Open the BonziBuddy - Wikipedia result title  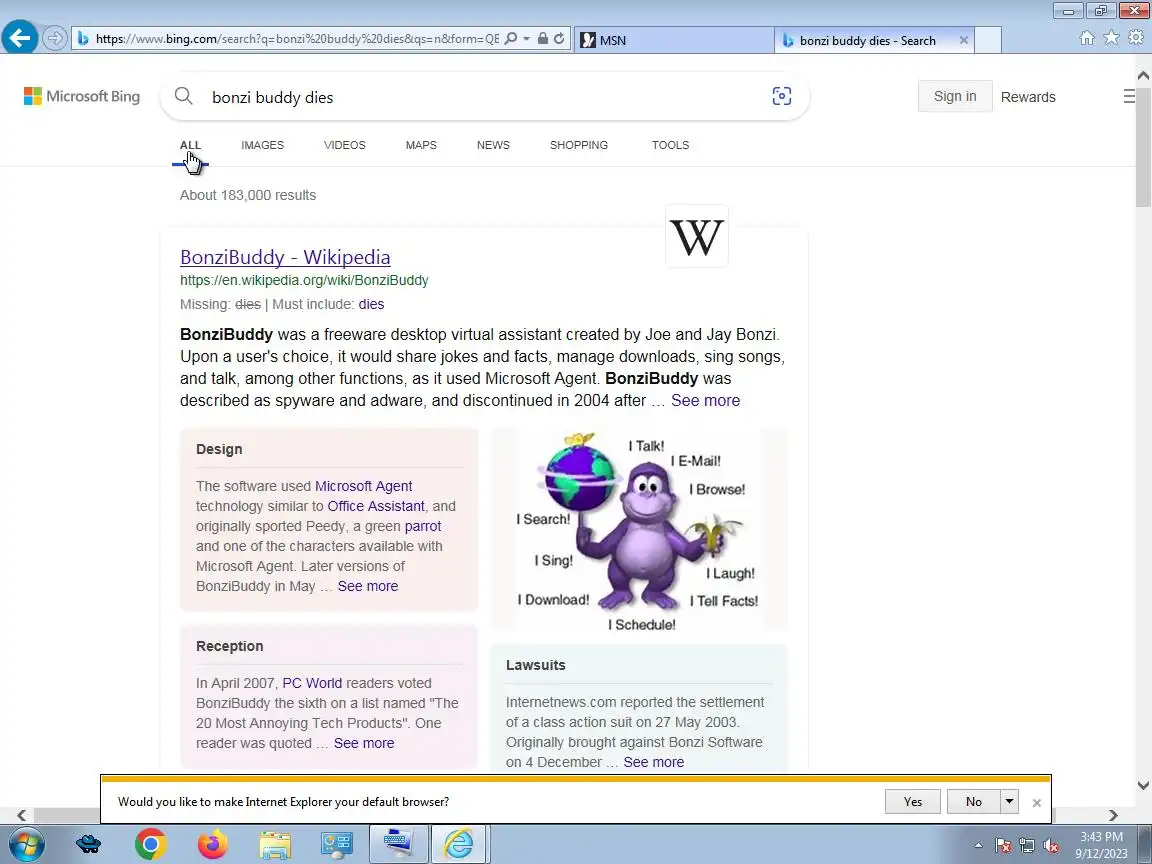(285, 257)
